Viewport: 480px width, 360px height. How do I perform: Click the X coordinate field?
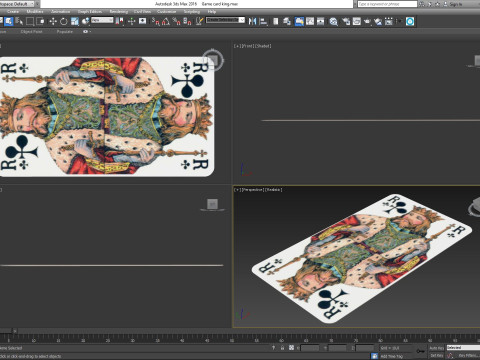[x=310, y=348]
